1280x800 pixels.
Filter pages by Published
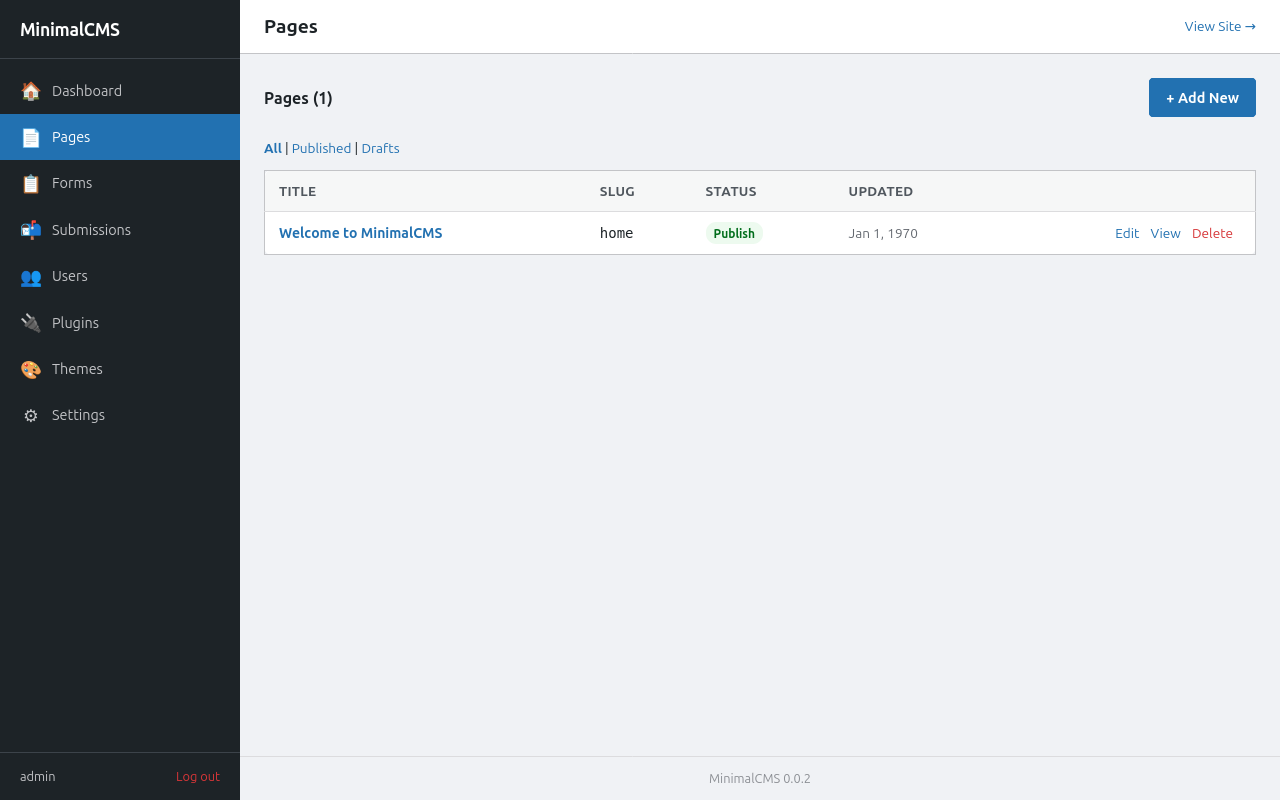click(321, 148)
